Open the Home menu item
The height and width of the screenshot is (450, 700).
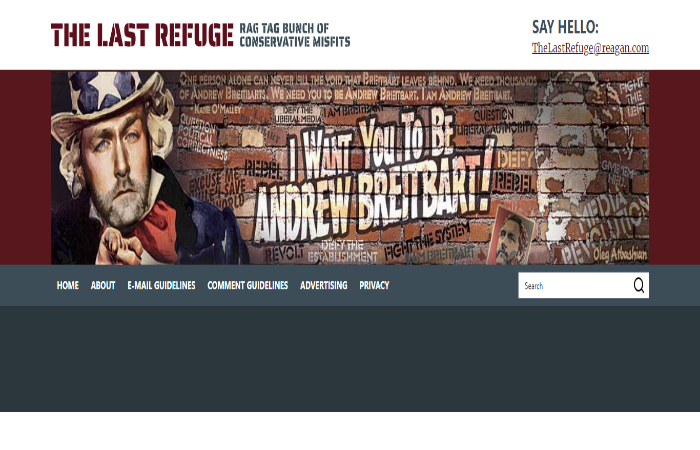pos(67,285)
